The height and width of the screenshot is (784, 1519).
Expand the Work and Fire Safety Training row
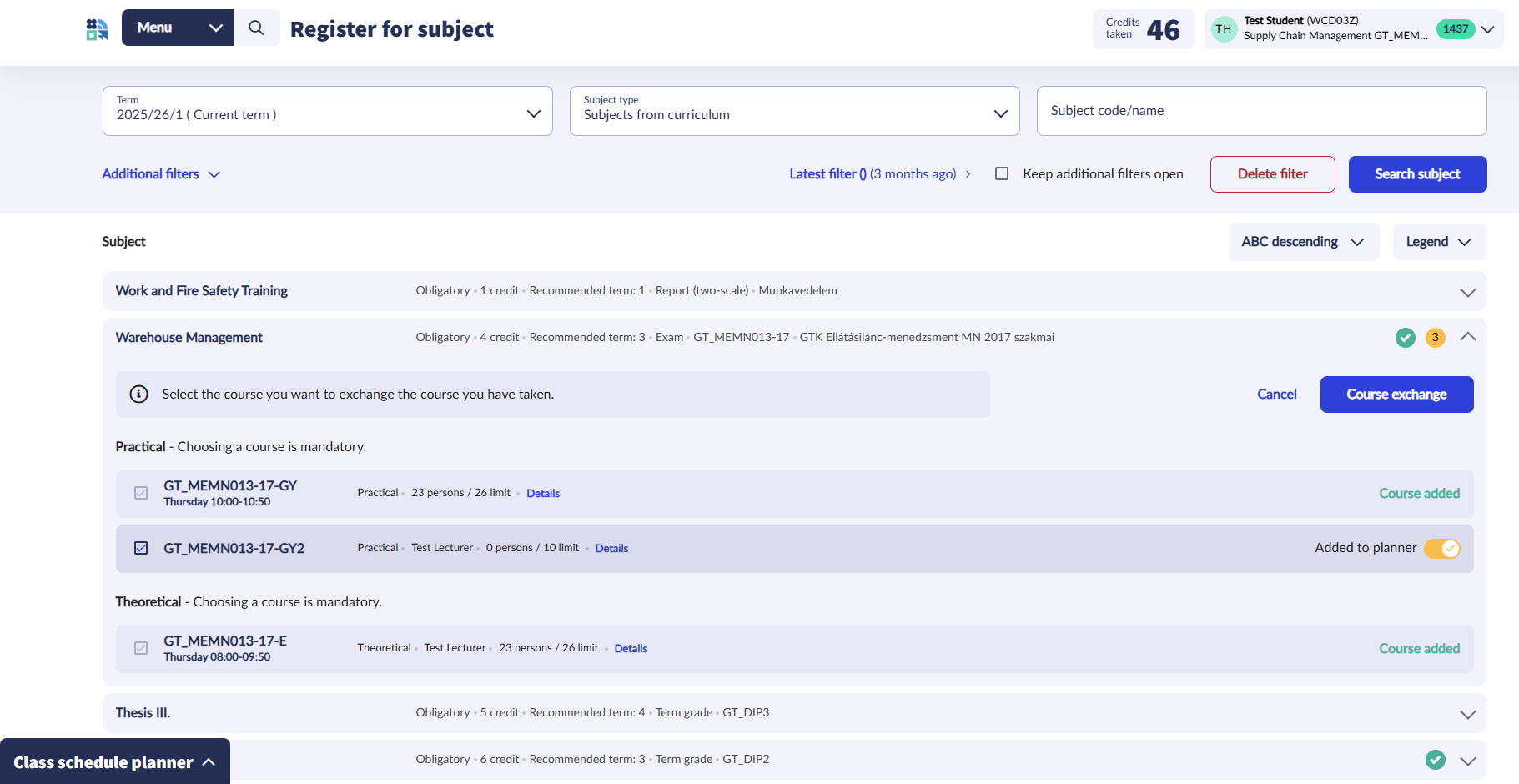tap(1467, 292)
